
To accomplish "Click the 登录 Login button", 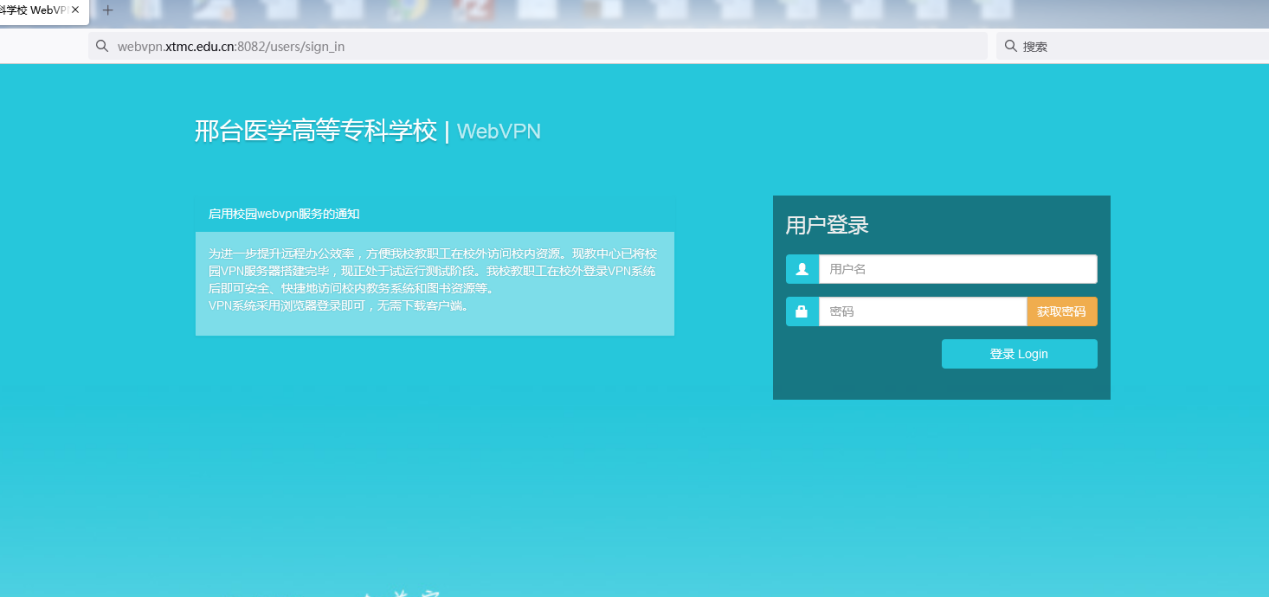I will [1019, 353].
